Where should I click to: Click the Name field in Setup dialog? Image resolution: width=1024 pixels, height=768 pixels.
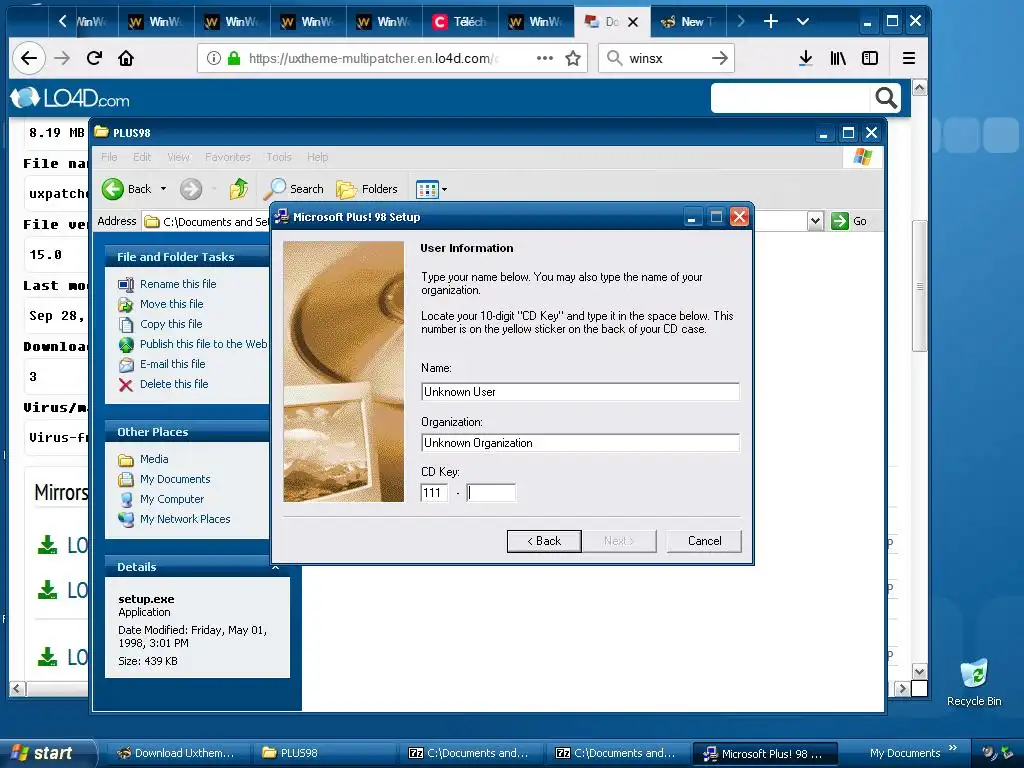pyautogui.click(x=580, y=392)
